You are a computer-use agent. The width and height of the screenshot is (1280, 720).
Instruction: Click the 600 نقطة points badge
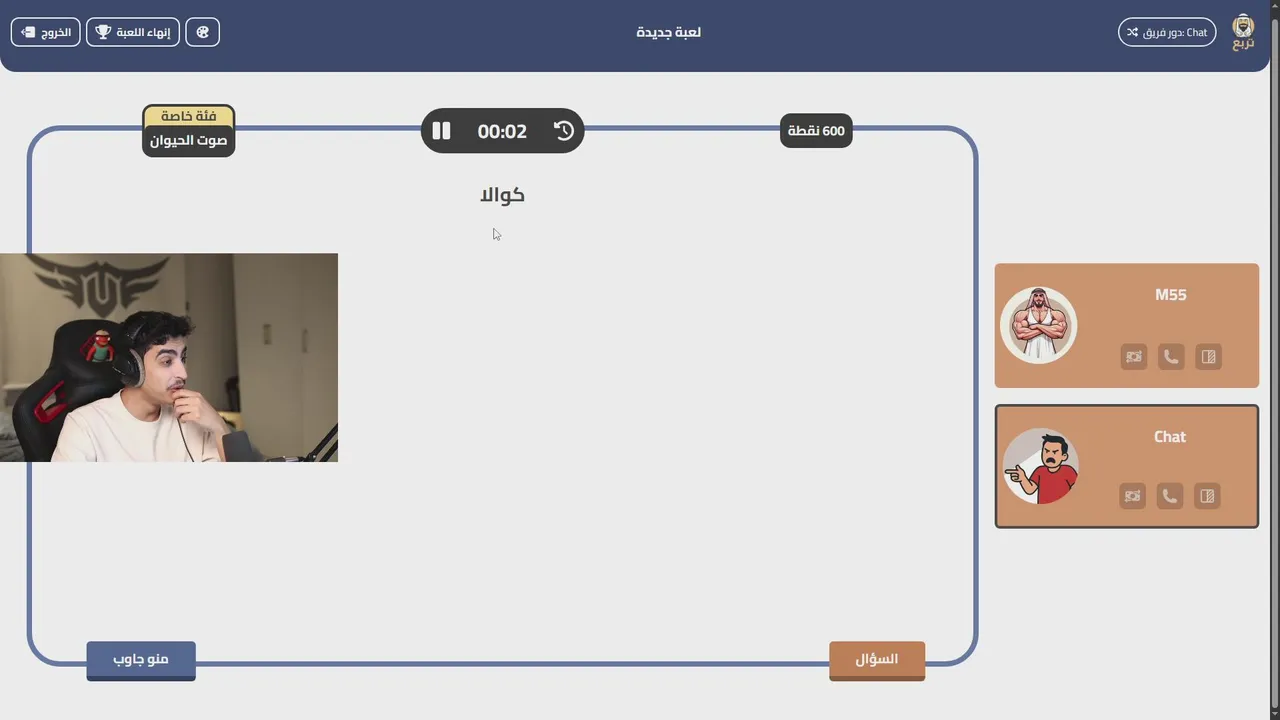pyautogui.click(x=816, y=131)
